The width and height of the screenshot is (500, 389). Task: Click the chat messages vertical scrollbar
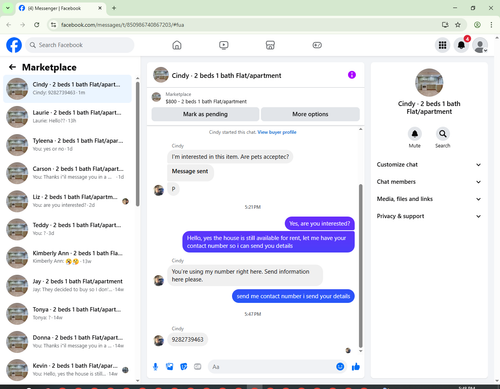coord(360,266)
